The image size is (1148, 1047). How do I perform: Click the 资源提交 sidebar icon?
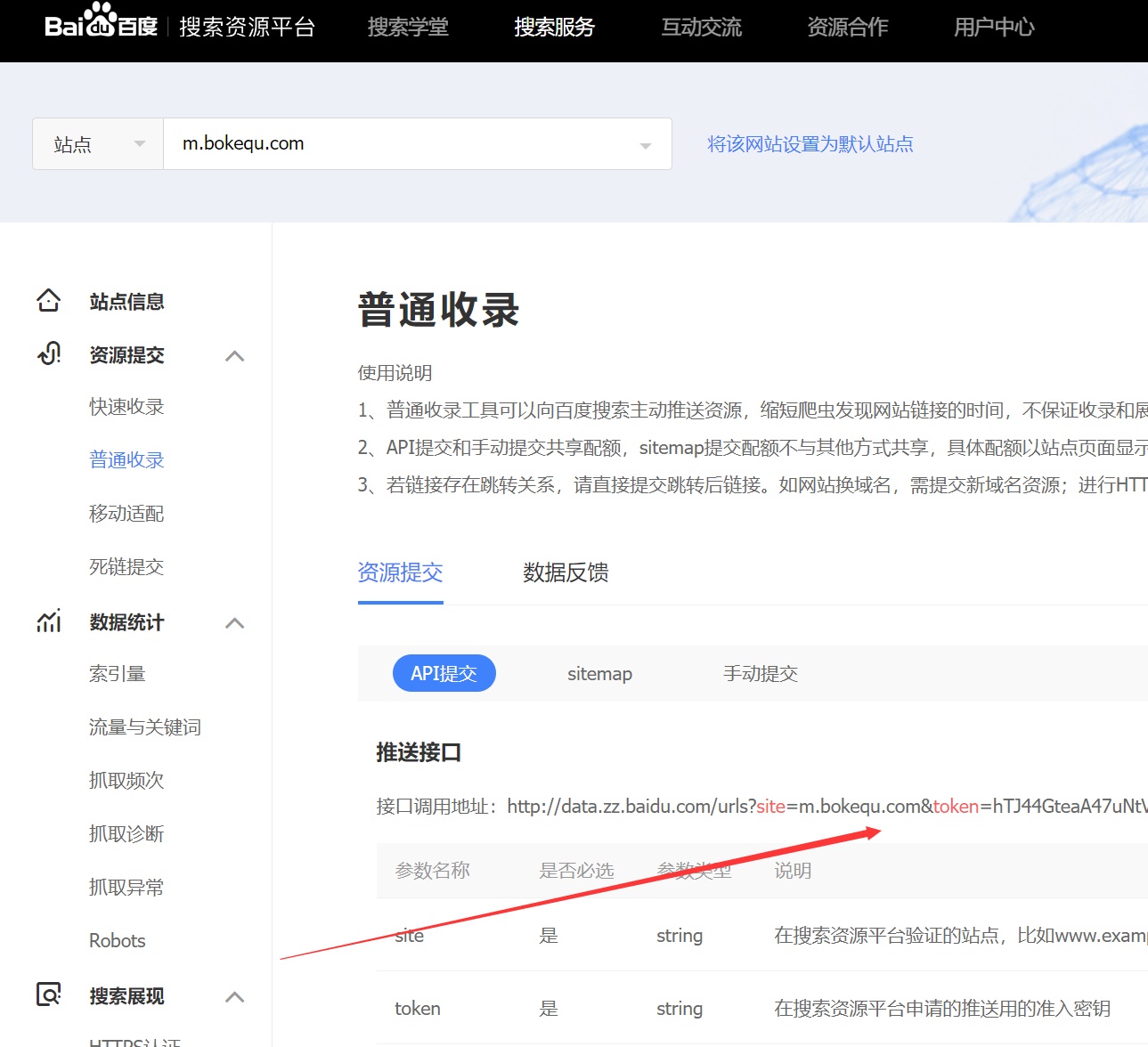coord(49,353)
